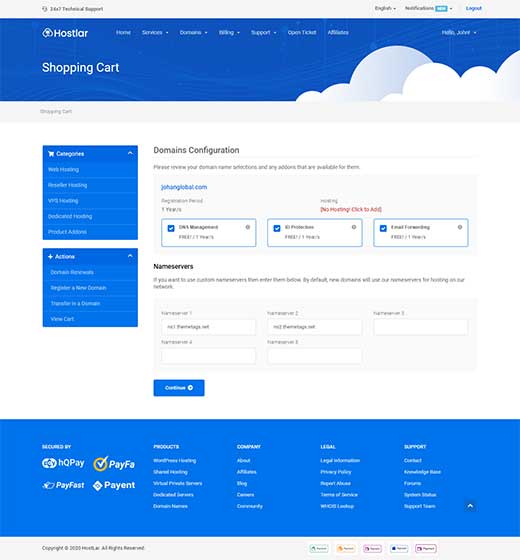Click the last purple payment badge
Viewport: 520px width, 560px height.
(426, 548)
